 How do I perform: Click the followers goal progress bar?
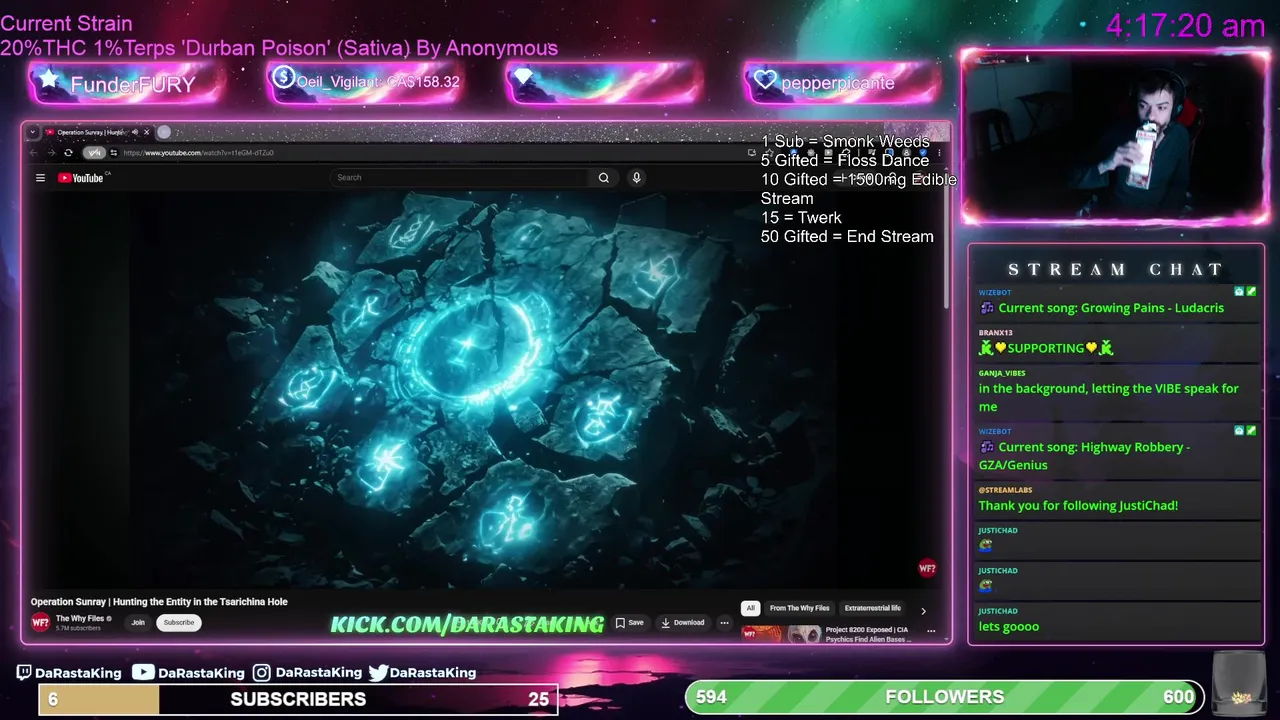tap(943, 697)
